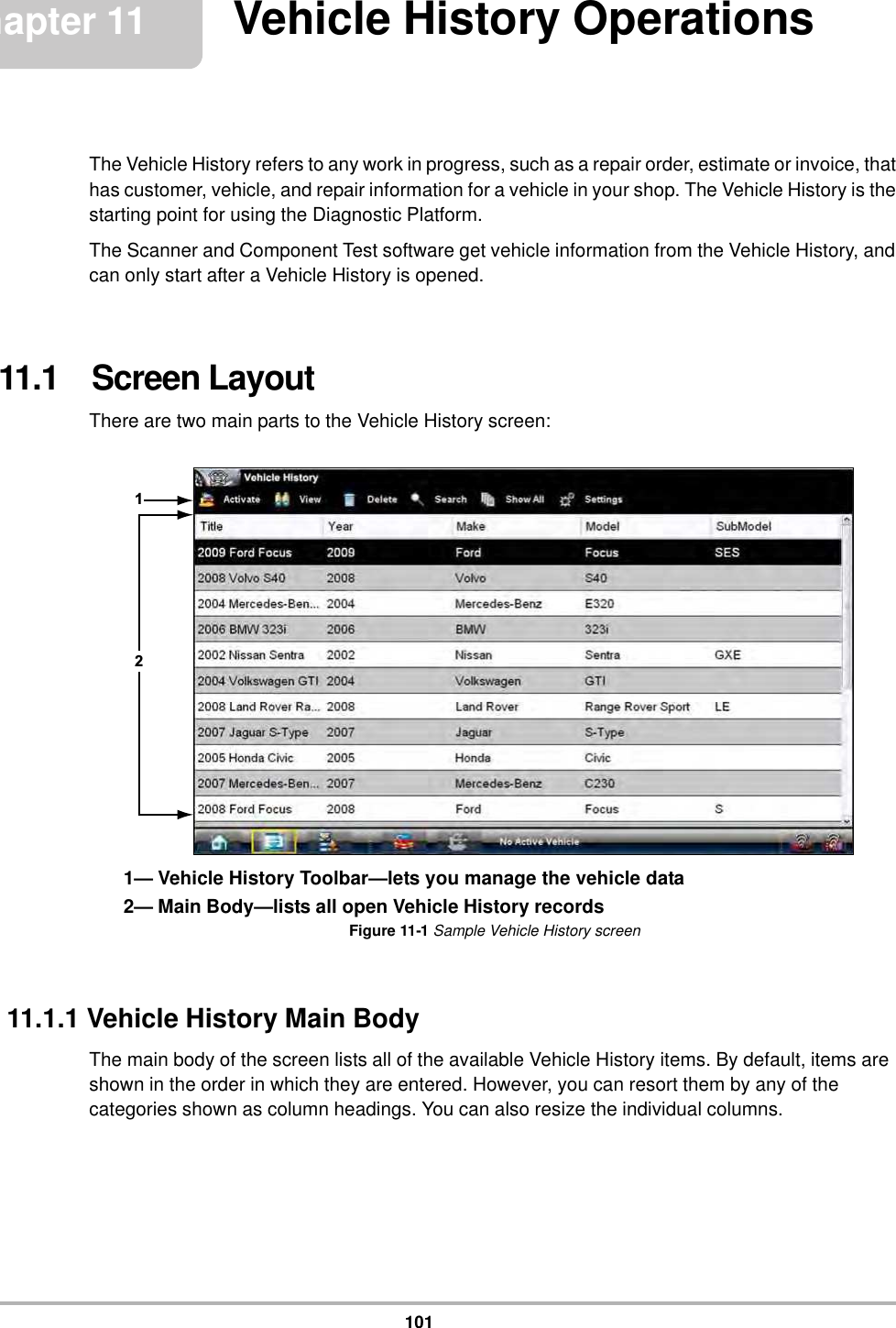This screenshot has height=1328, width=896.
Task: Click the Nissan make cell
Action: pos(474,655)
